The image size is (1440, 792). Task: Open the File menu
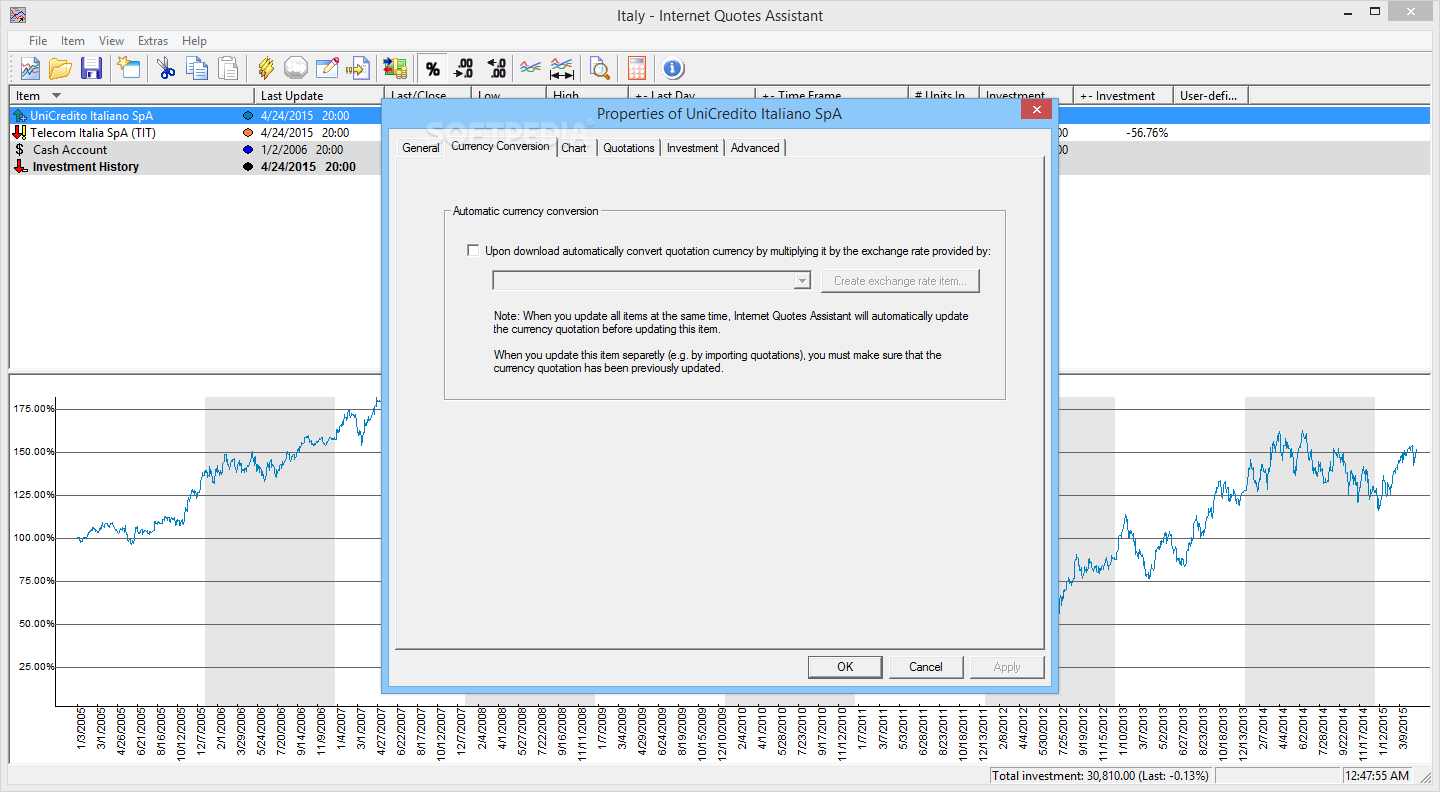[x=38, y=41]
